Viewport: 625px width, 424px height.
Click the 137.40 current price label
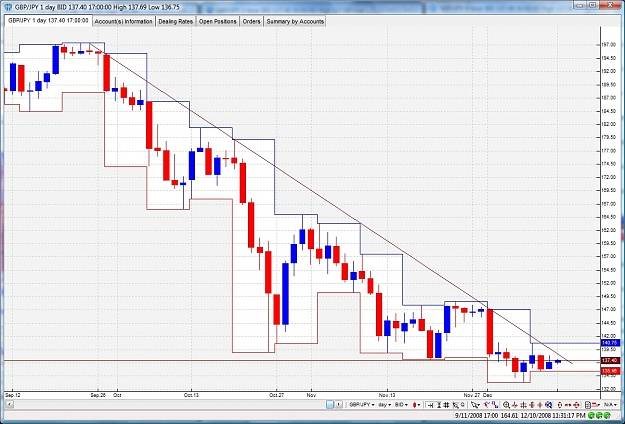coord(610,361)
